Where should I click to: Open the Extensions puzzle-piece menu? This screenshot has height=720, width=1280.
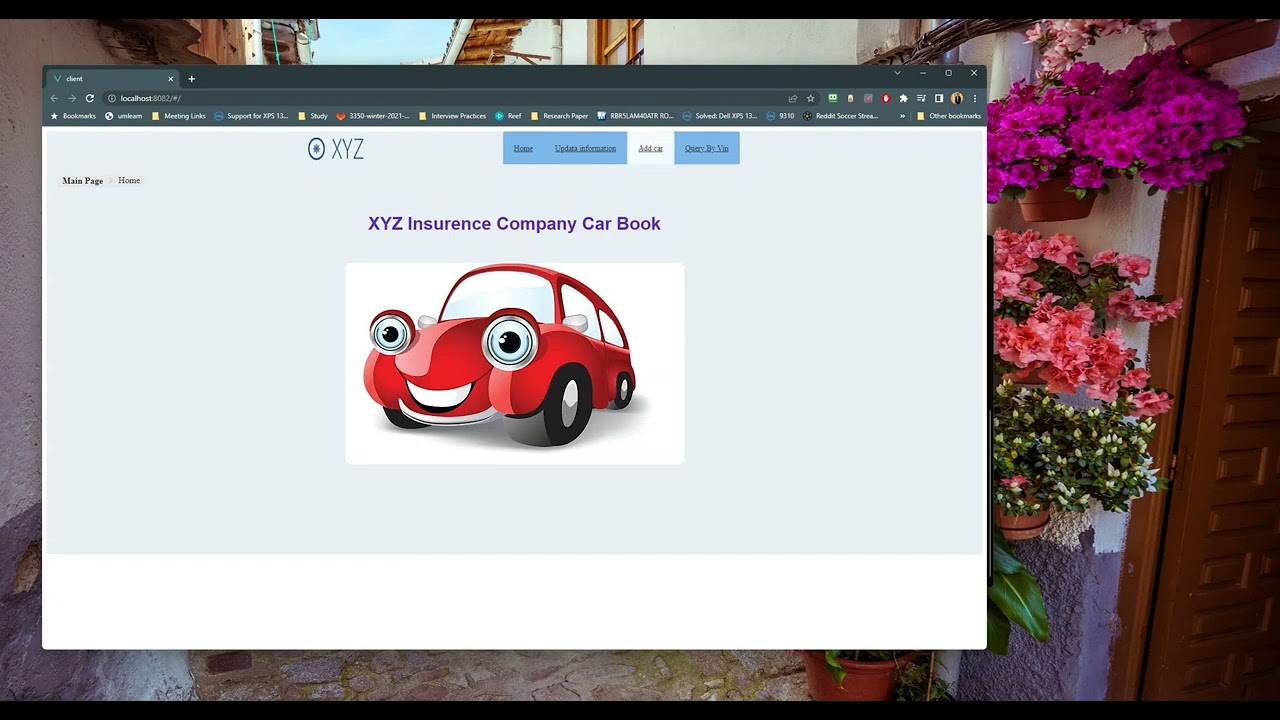904,98
